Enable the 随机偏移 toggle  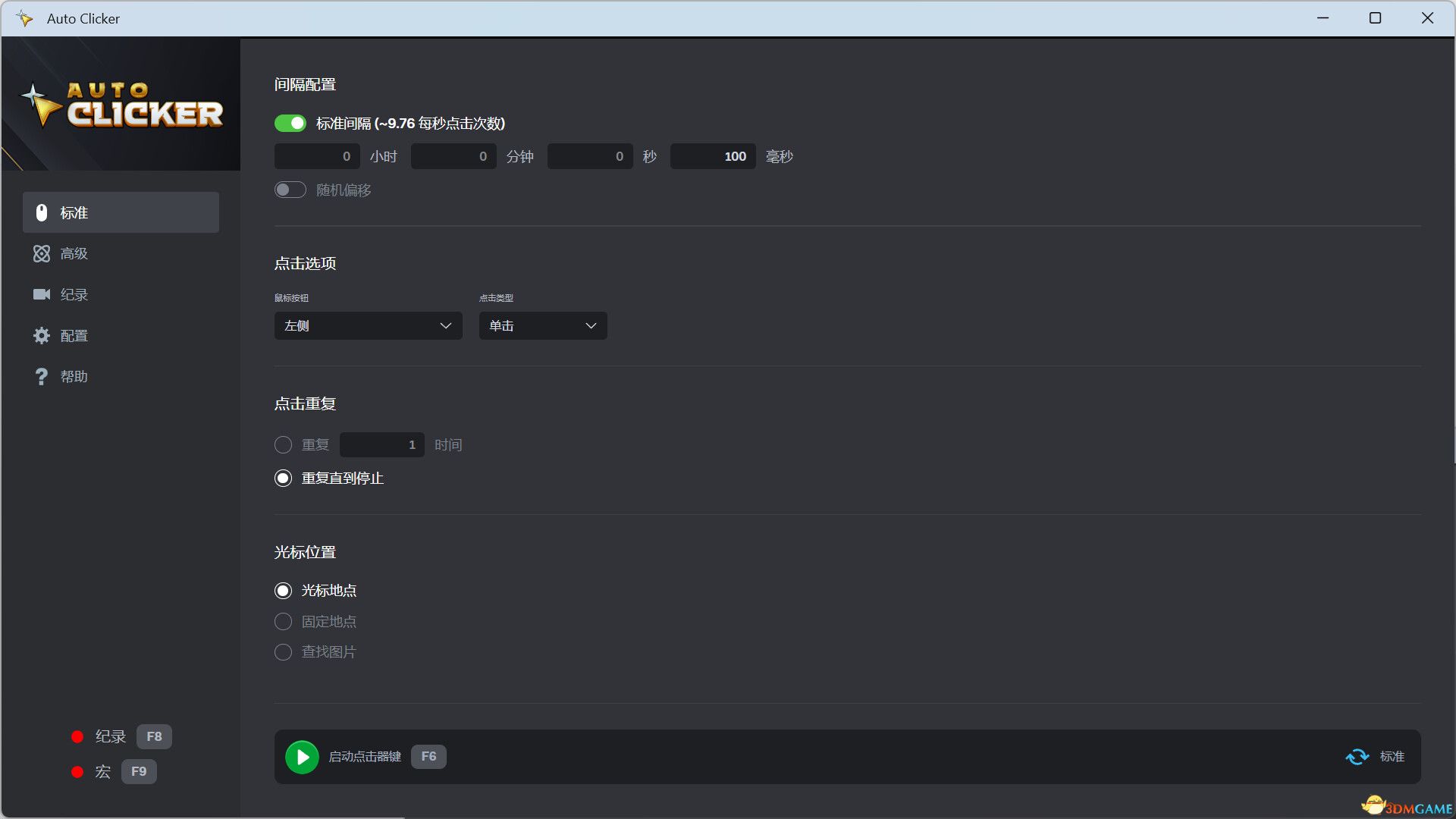pyautogui.click(x=290, y=190)
